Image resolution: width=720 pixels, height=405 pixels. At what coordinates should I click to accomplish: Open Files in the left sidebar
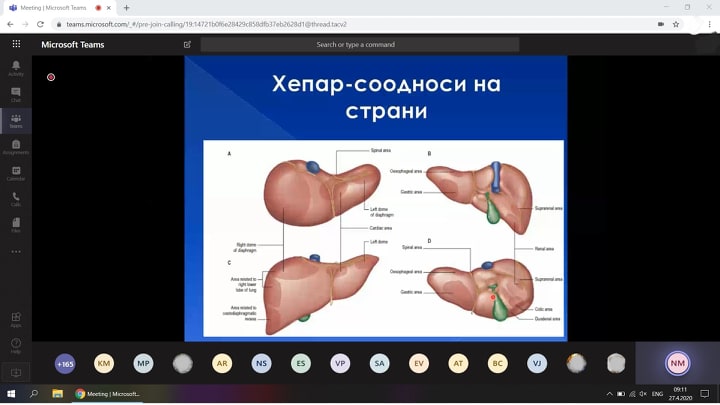15,224
